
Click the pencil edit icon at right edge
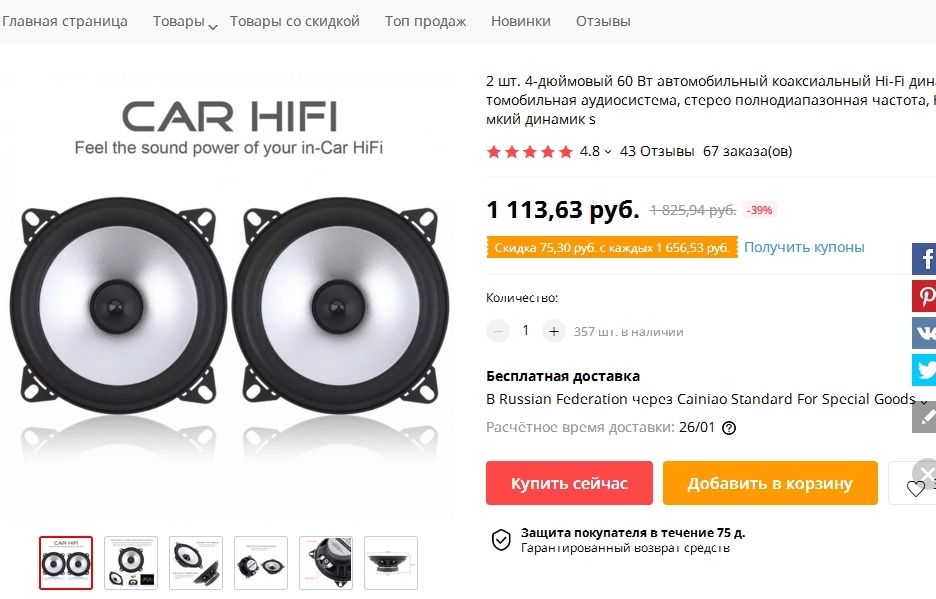pyautogui.click(x=924, y=417)
